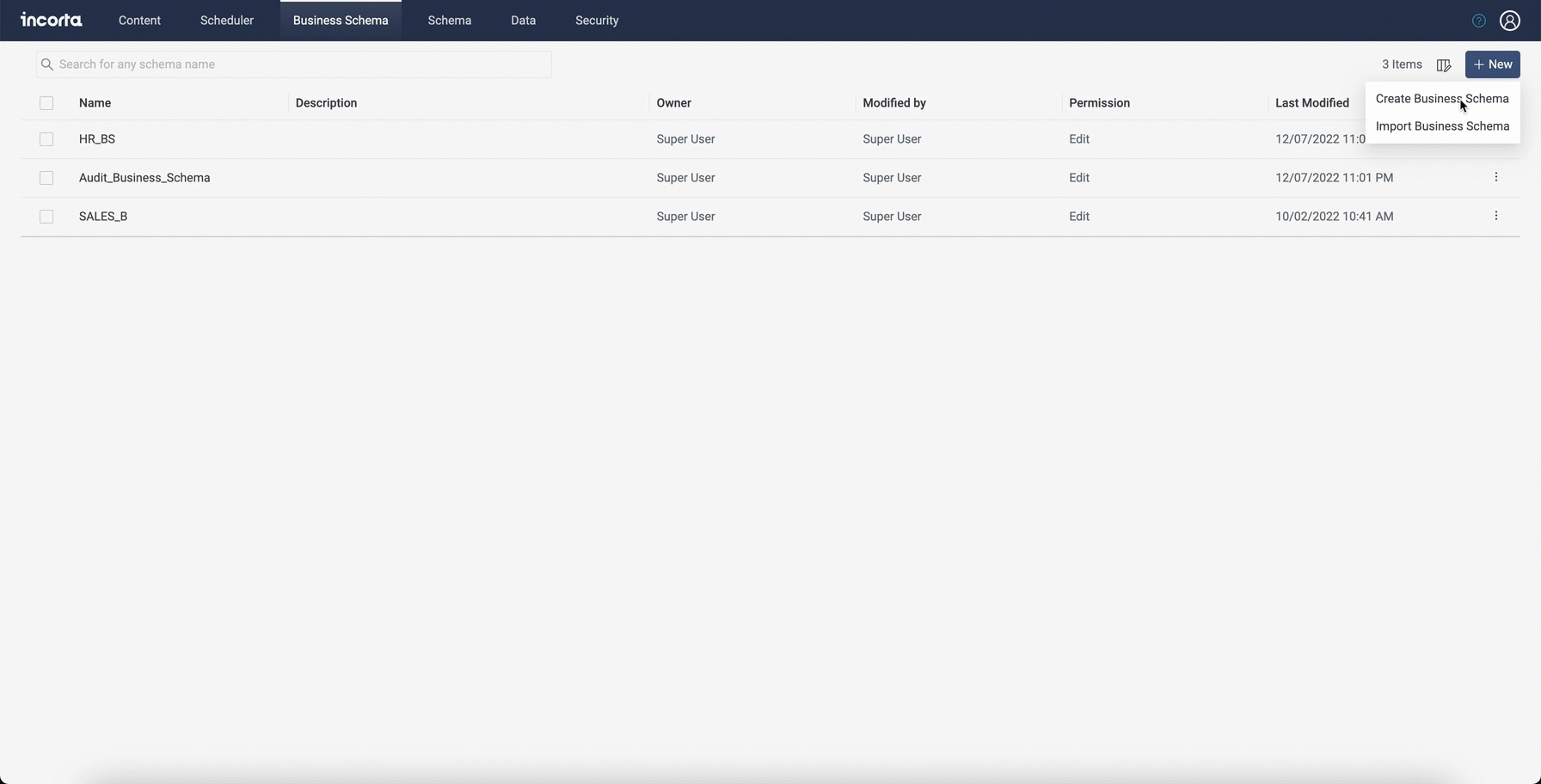Open more options for SALES_B row

tap(1496, 216)
